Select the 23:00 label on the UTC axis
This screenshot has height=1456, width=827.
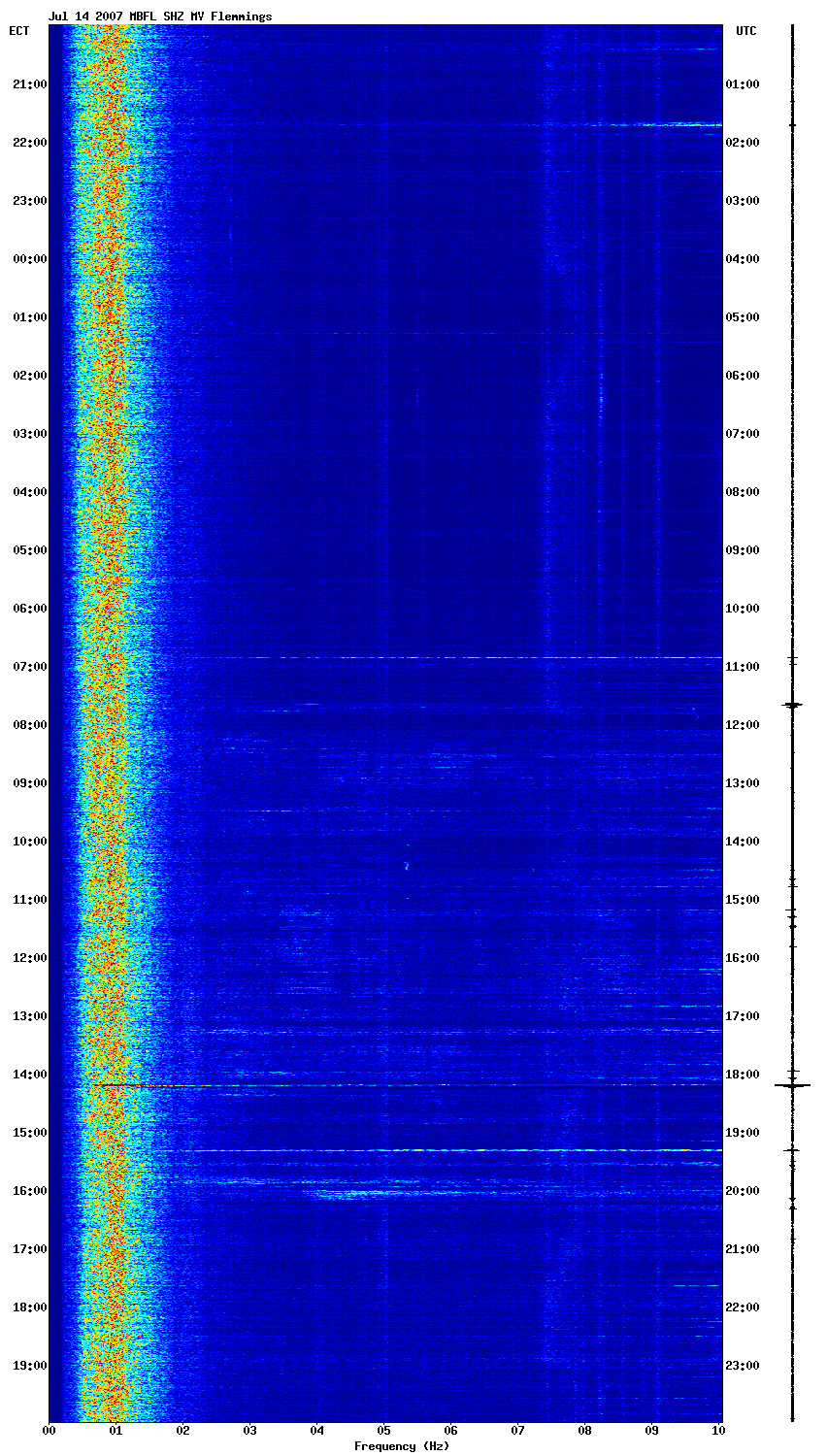743,1366
